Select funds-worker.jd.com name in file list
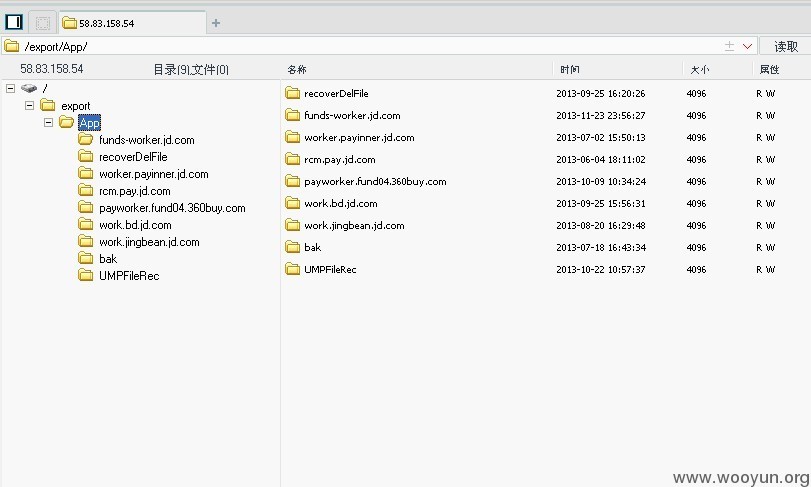 tap(352, 115)
